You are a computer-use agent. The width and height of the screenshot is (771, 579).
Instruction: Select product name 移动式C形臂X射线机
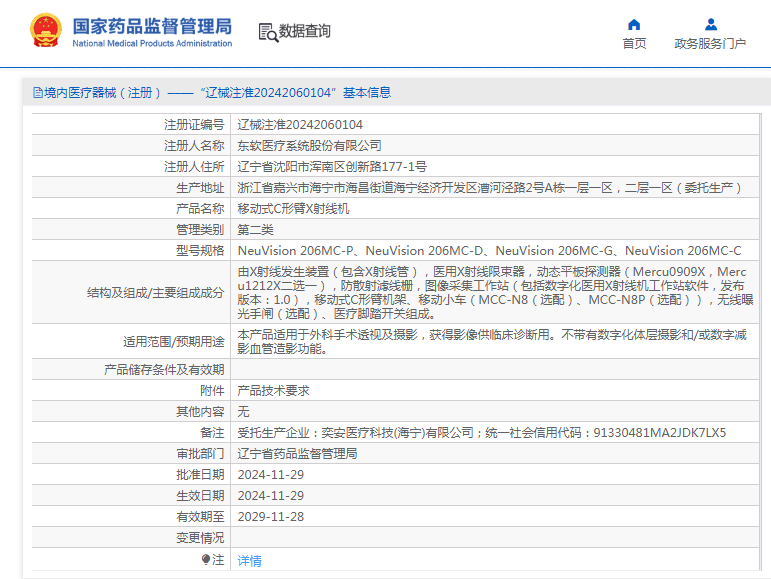294,209
